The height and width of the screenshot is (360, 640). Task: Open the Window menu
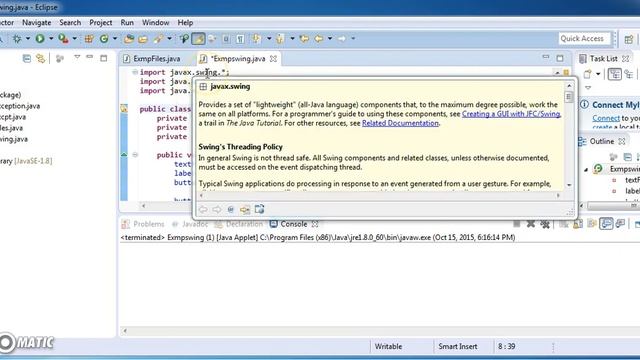pyautogui.click(x=155, y=23)
